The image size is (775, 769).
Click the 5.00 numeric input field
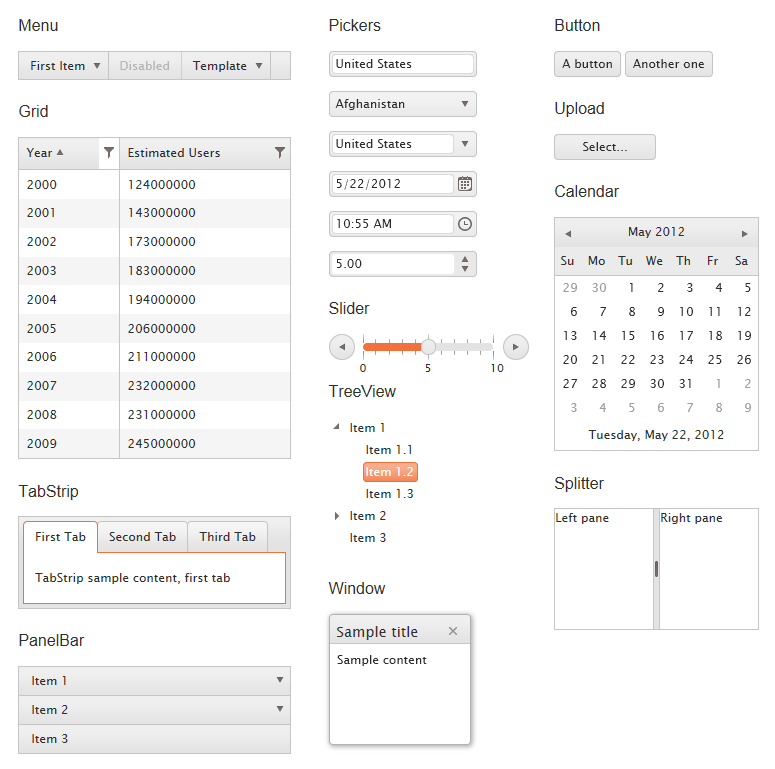[x=393, y=264]
